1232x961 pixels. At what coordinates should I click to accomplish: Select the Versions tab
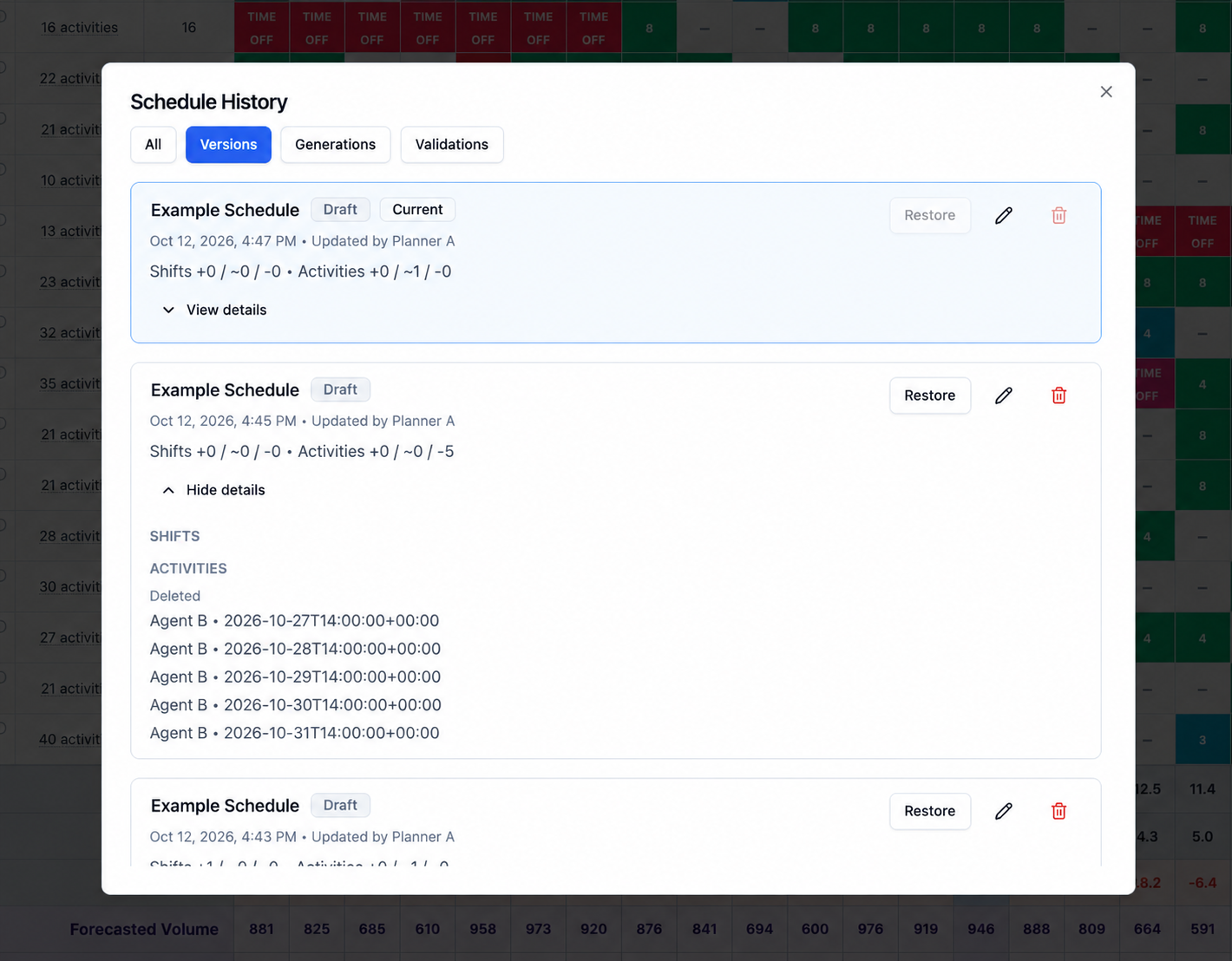tap(228, 145)
